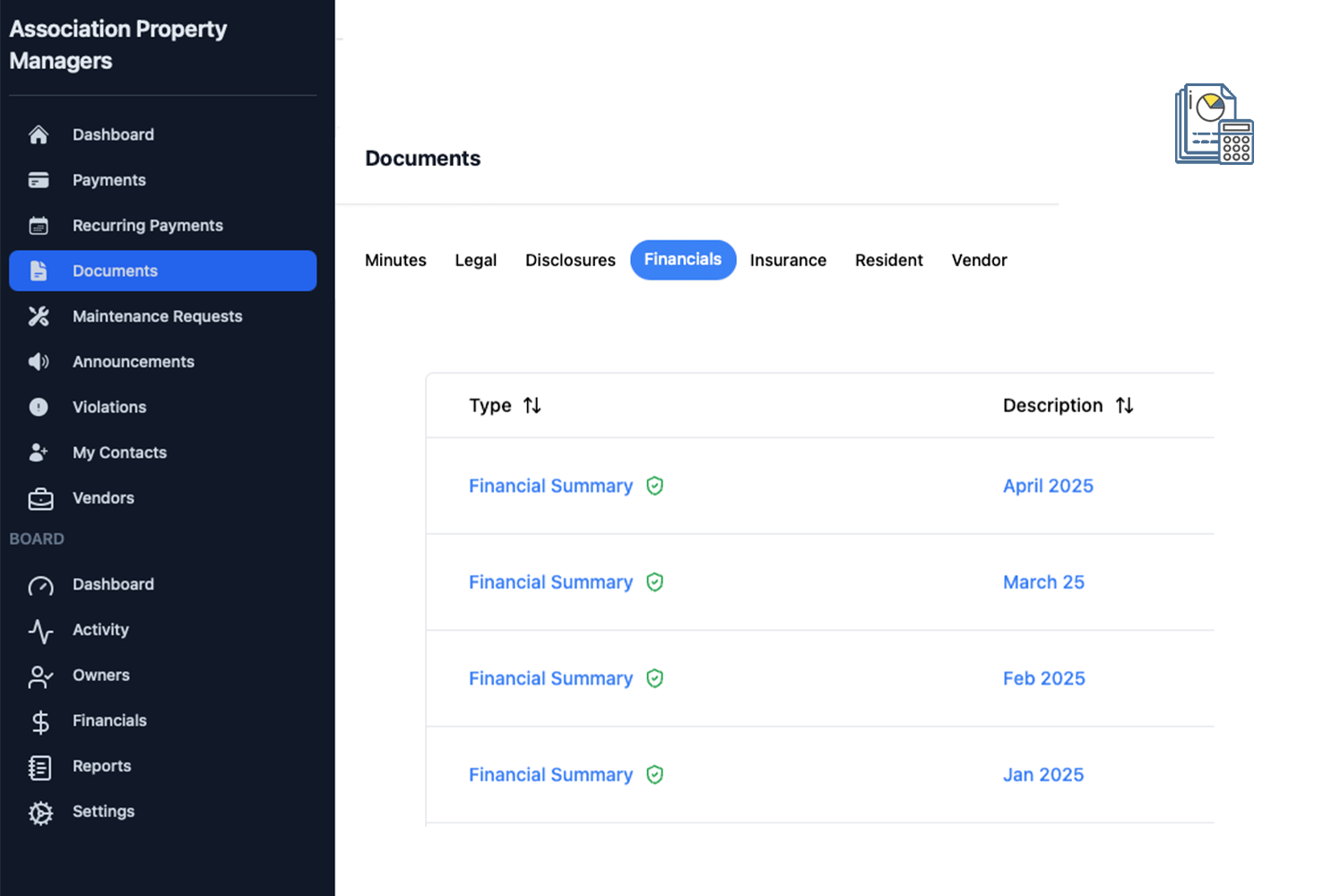Click the March 25 description link
The width and height of the screenshot is (1332, 896).
(1043, 582)
